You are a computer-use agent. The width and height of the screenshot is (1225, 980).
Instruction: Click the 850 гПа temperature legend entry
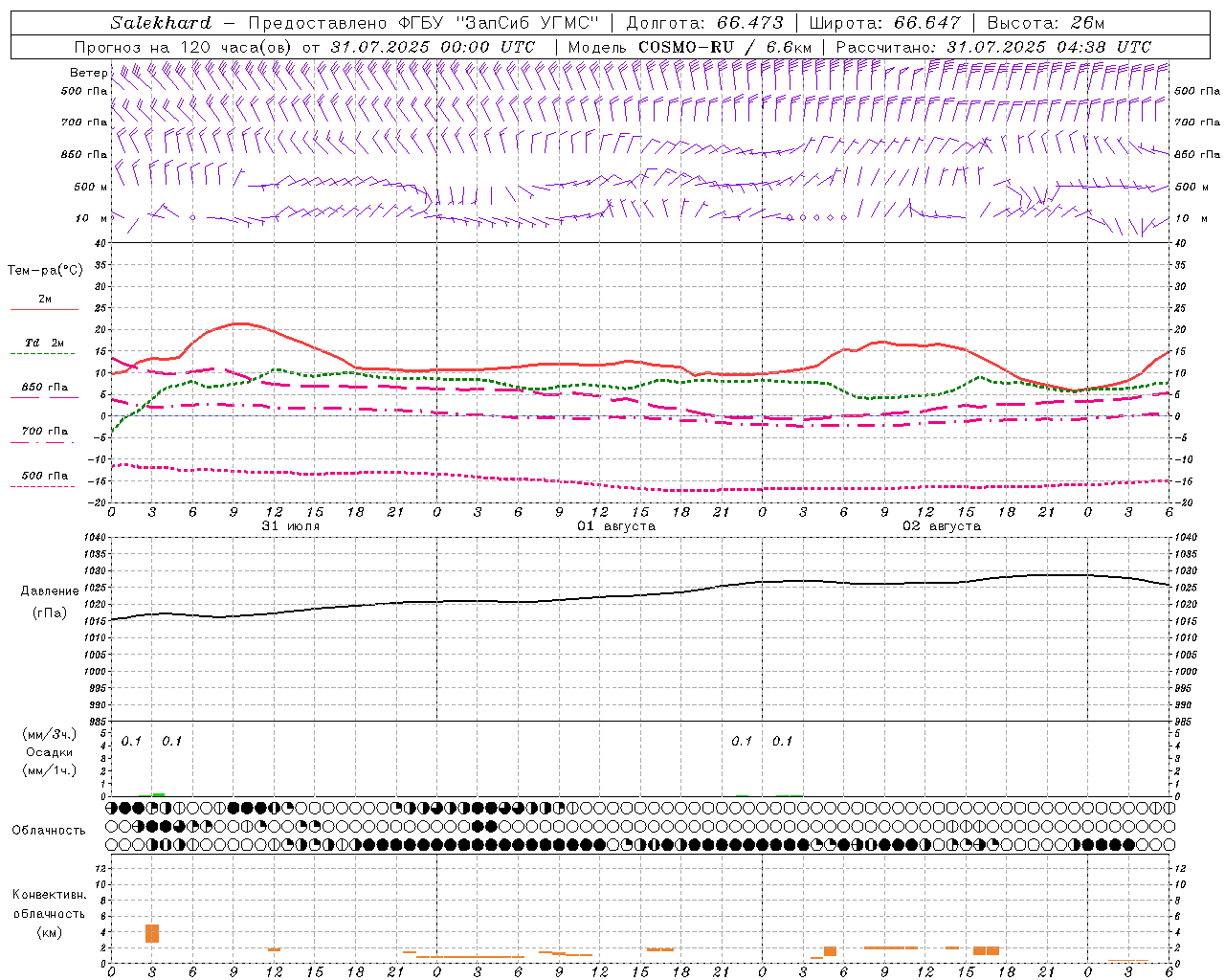click(45, 388)
